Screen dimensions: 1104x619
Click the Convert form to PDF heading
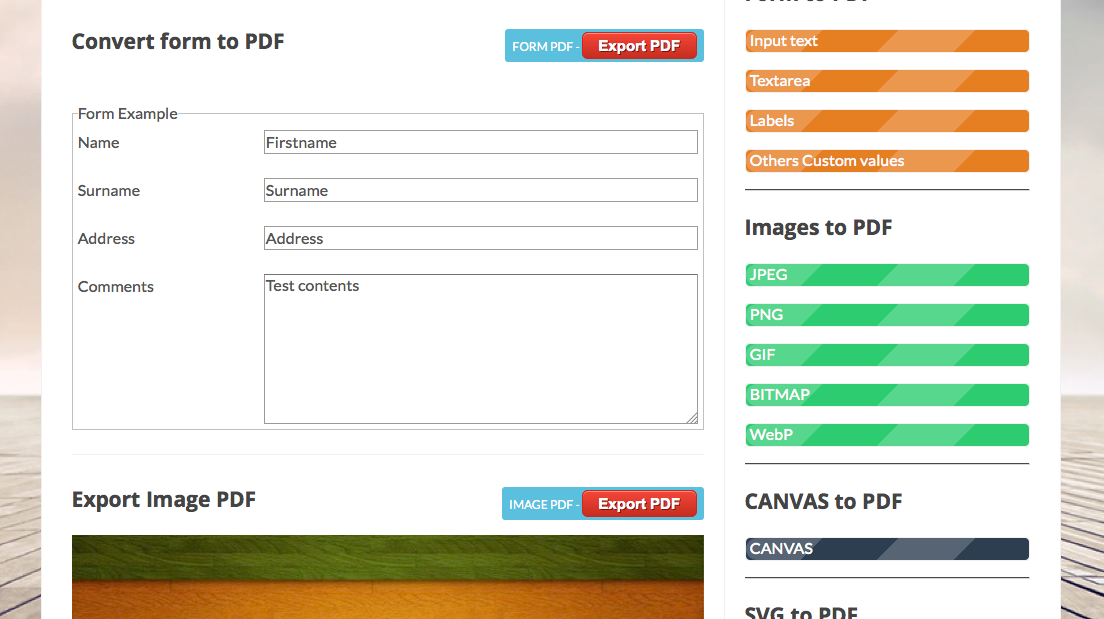(x=178, y=41)
